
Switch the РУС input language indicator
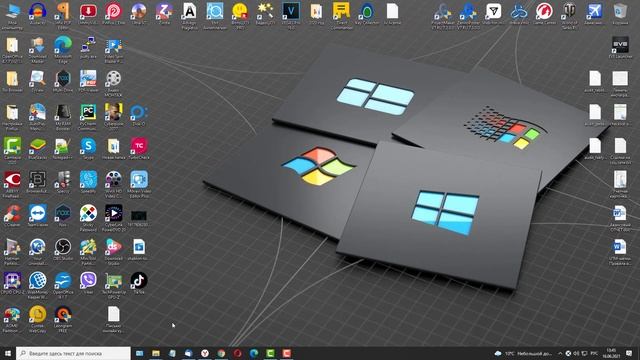594,353
